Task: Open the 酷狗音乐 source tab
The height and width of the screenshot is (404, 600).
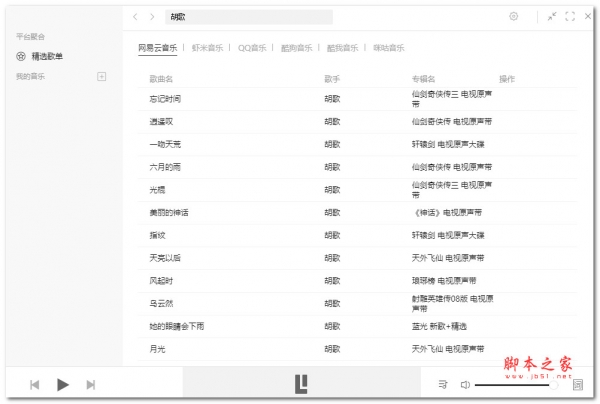Action: [298, 47]
